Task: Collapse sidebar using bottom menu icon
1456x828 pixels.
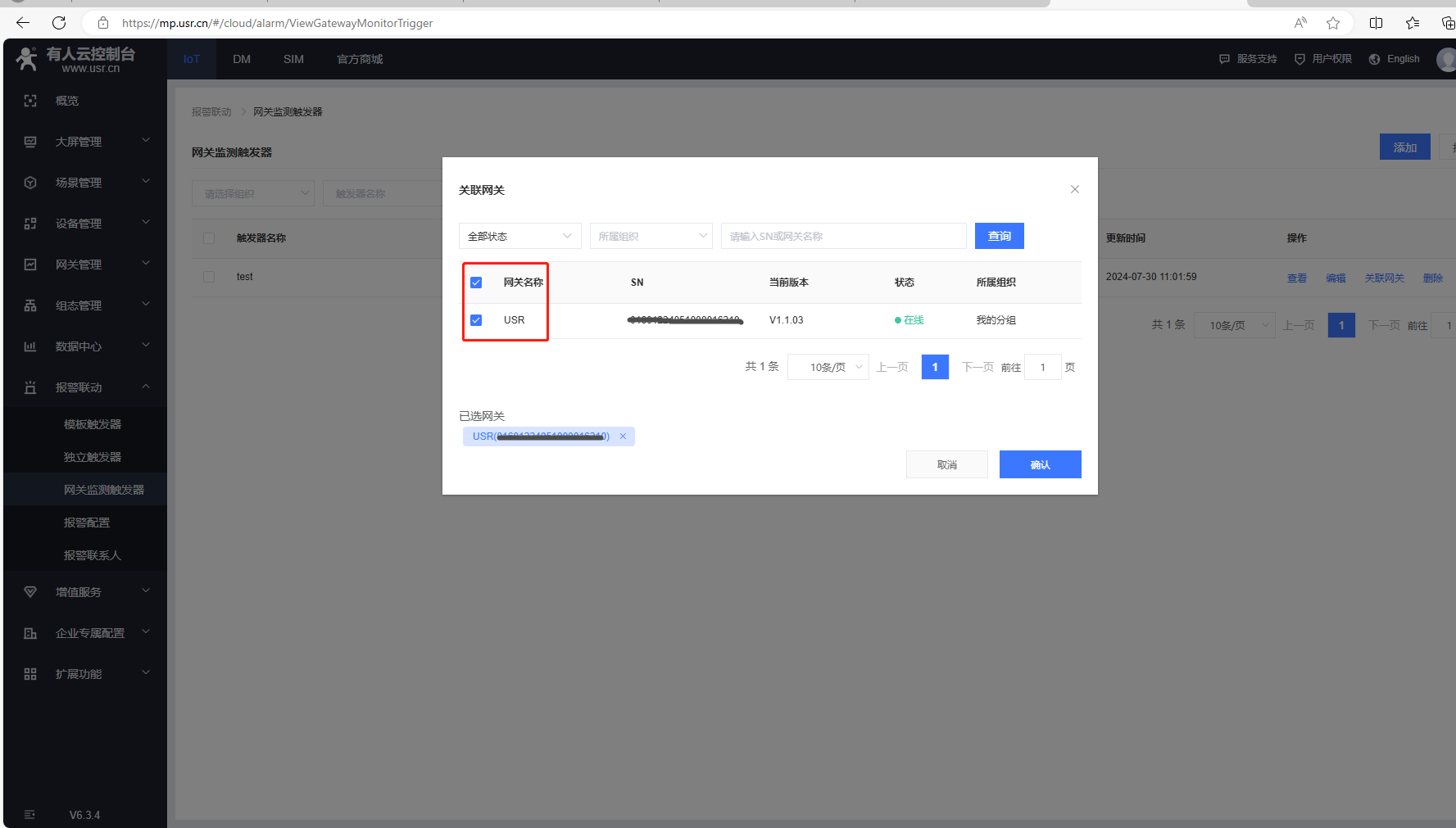Action: tap(30, 815)
